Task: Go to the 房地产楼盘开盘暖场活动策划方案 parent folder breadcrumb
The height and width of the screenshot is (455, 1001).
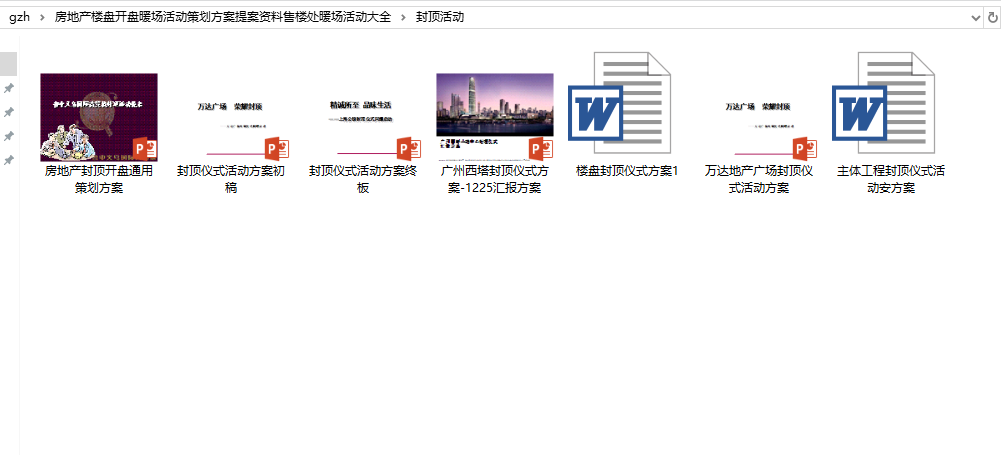Action: [x=222, y=17]
